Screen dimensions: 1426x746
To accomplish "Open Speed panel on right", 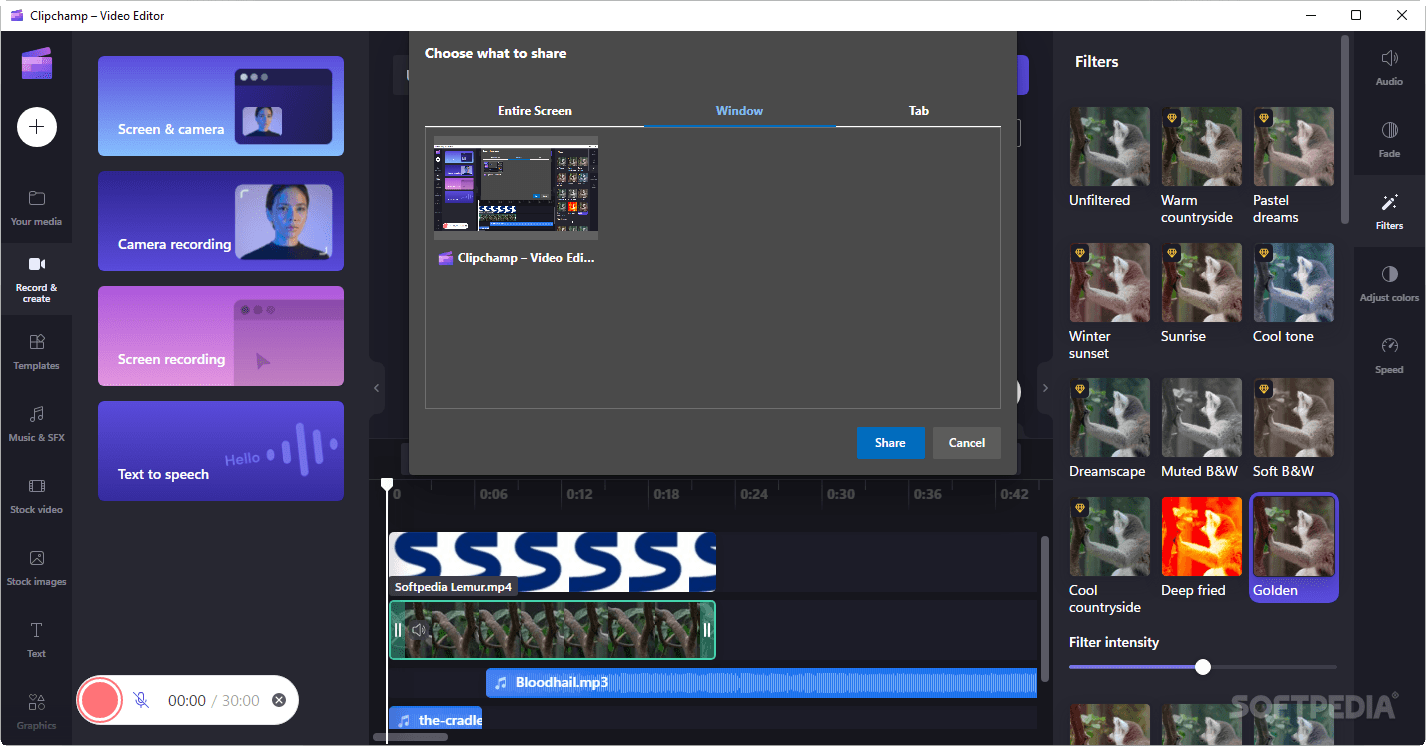I will 1389,355.
